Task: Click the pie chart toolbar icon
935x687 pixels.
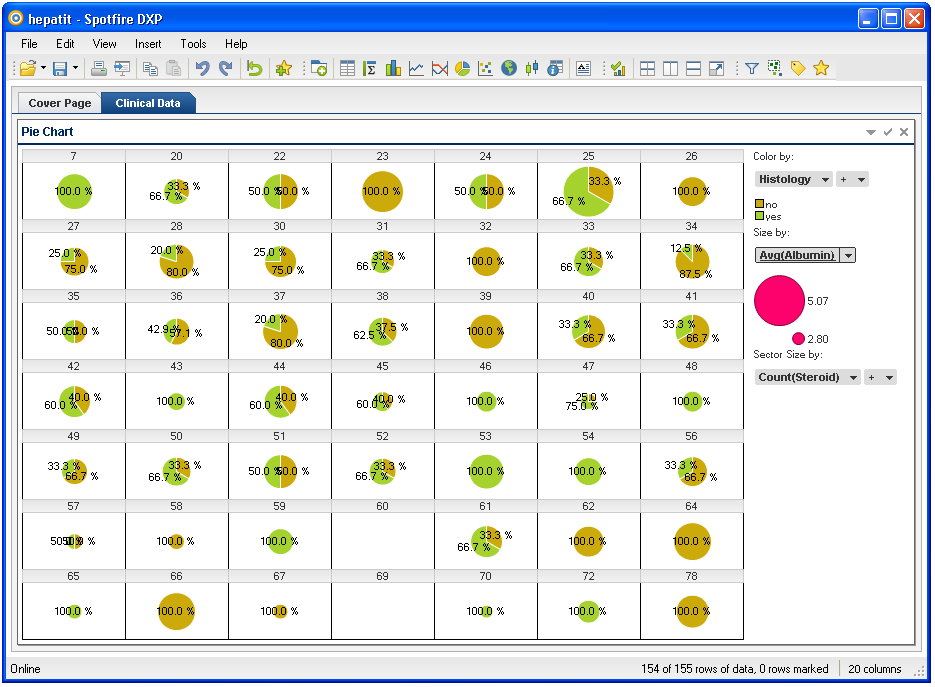Action: click(462, 68)
